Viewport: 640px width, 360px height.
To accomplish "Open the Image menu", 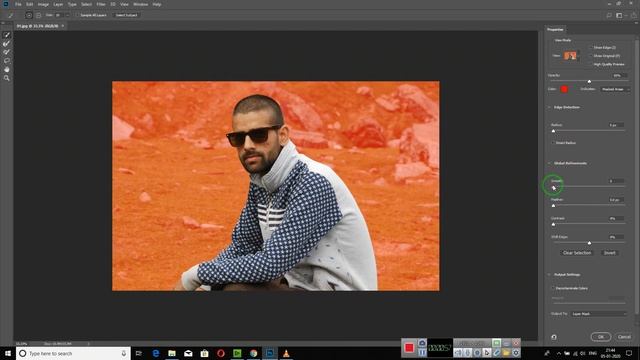I will [43, 4].
